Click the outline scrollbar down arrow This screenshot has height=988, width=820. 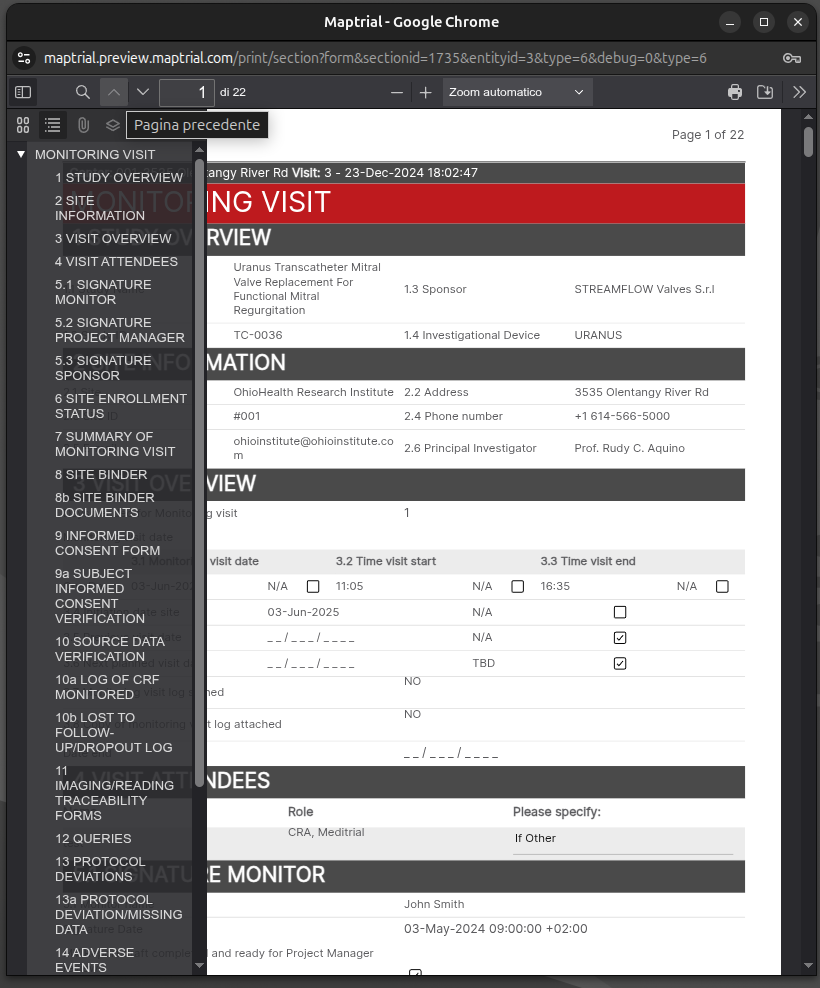click(199, 965)
